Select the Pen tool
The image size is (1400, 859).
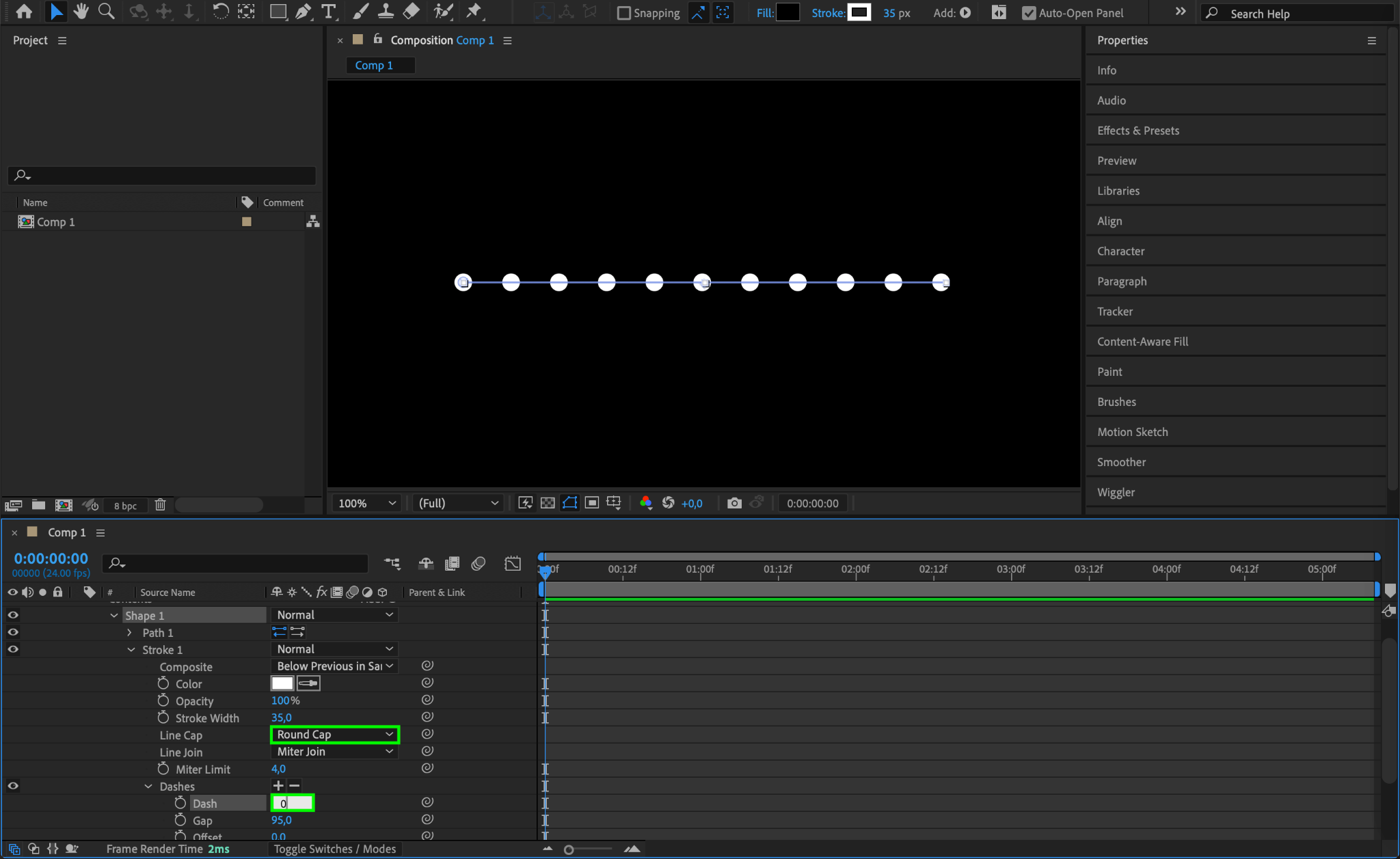click(303, 12)
